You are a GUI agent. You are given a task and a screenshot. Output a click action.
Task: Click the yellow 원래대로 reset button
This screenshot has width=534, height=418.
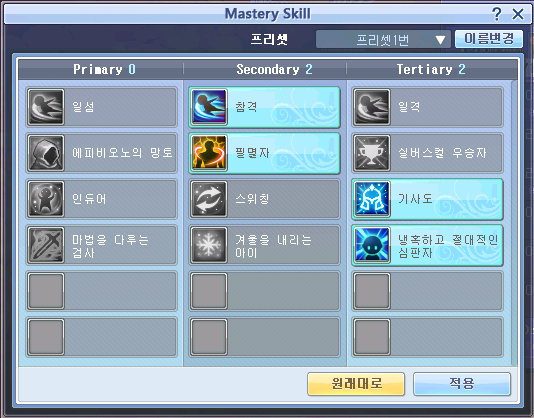click(356, 384)
